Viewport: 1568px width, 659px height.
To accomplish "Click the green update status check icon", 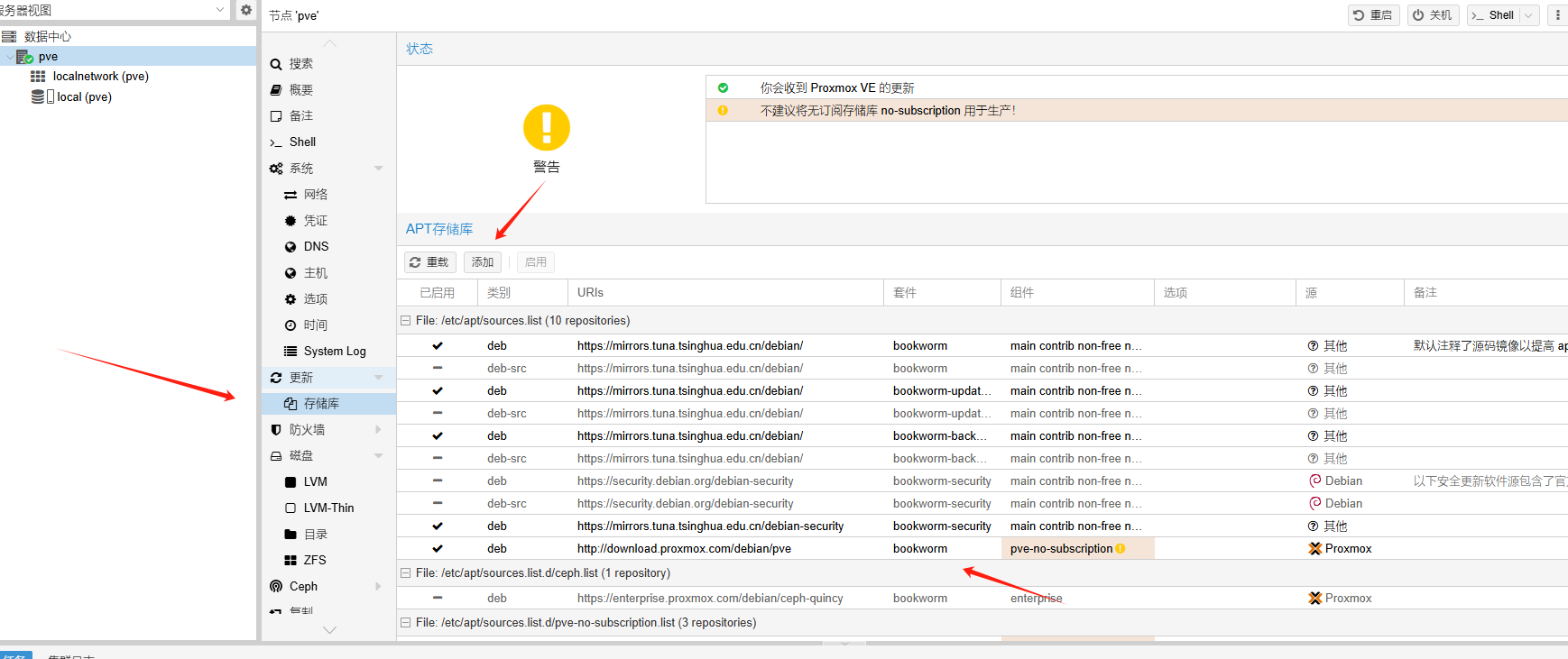I will coord(723,88).
